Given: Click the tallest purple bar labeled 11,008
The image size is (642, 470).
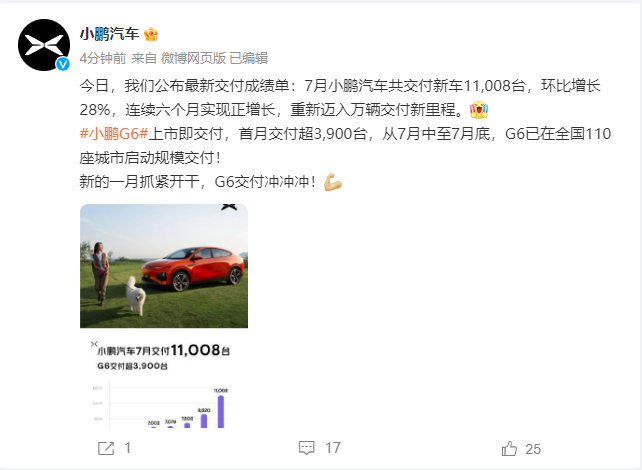Looking at the screenshot, I should pyautogui.click(x=221, y=411).
